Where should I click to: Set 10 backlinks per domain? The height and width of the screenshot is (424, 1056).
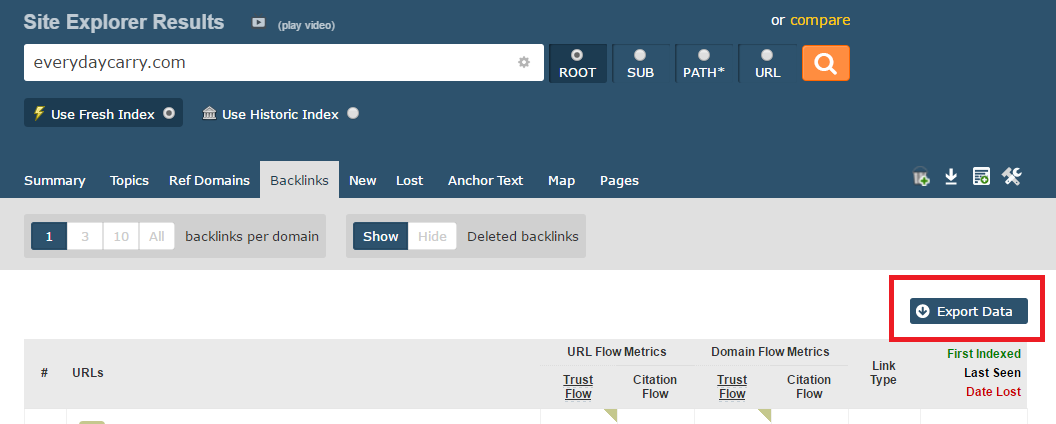[x=121, y=236]
